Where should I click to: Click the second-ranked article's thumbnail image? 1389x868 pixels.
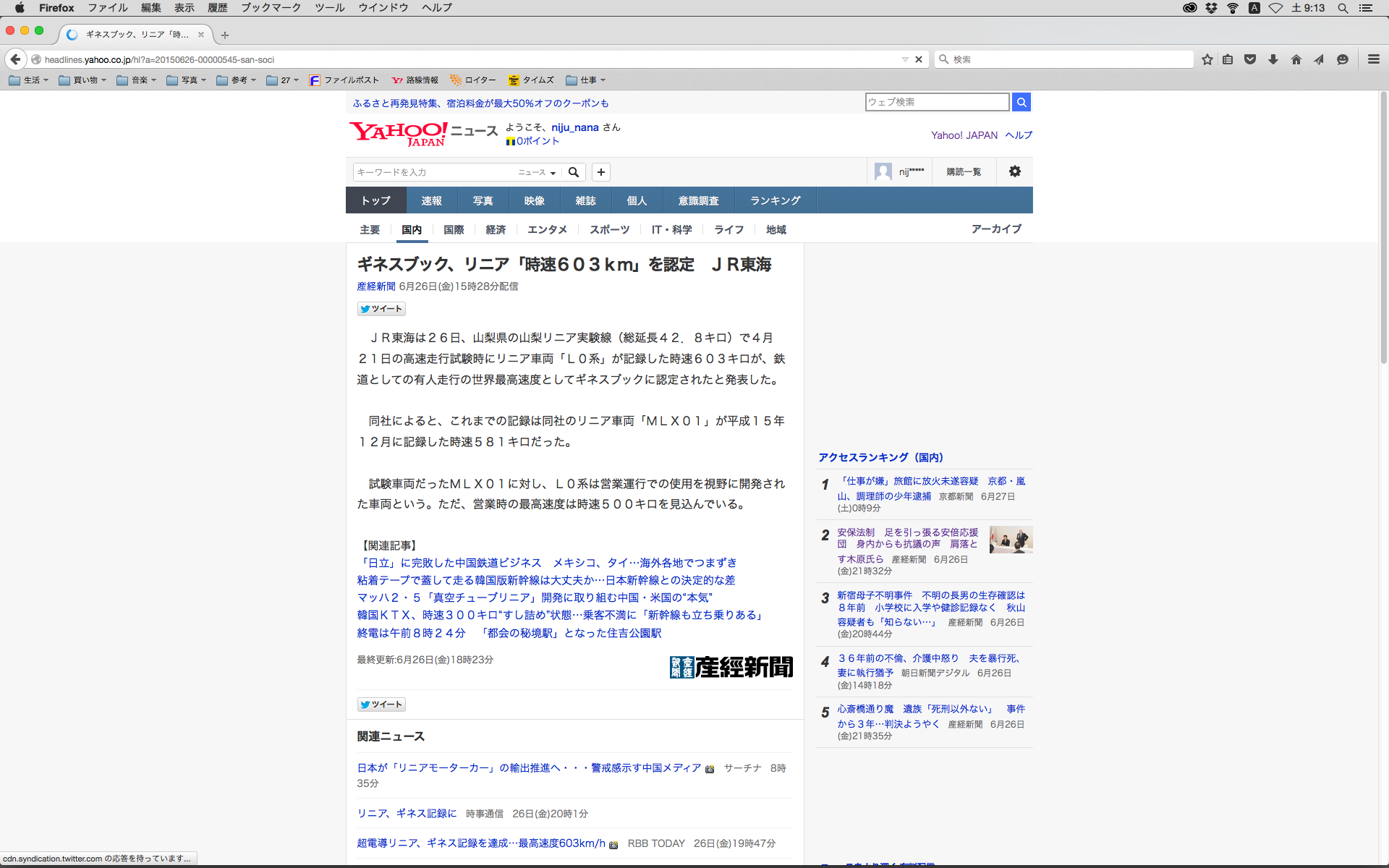click(1010, 540)
